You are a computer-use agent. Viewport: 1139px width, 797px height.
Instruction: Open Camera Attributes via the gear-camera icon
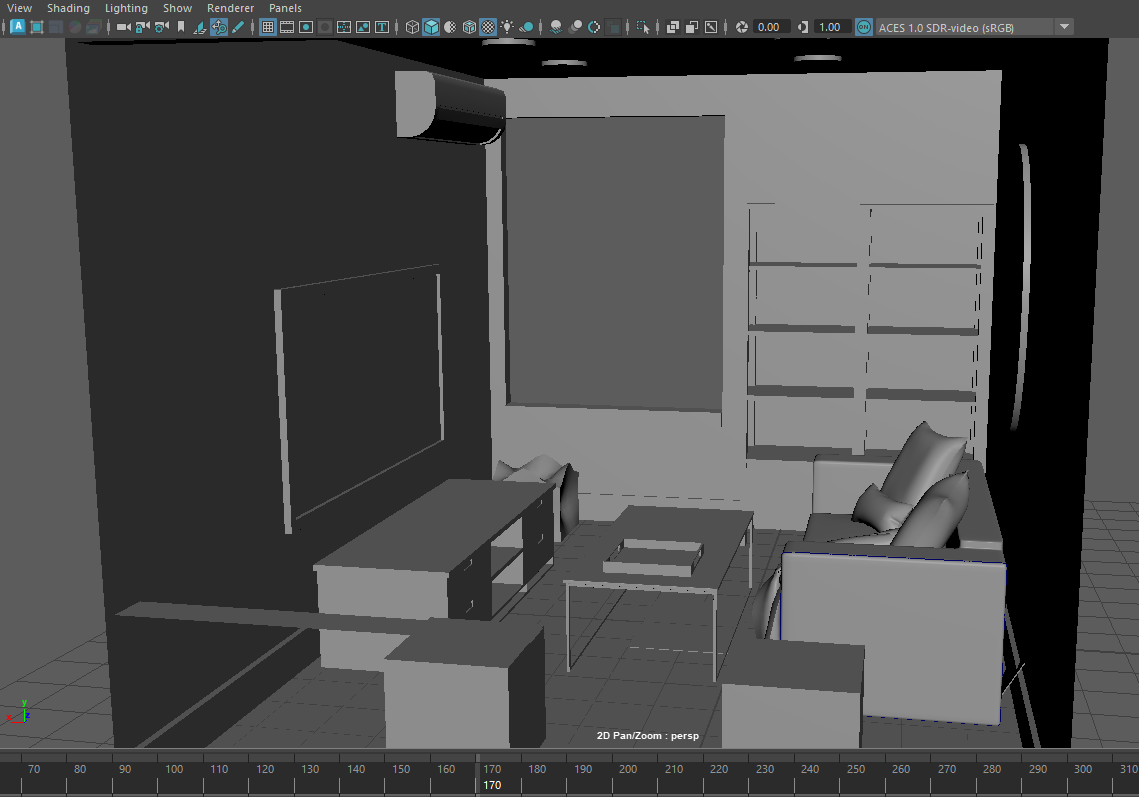coord(162,27)
